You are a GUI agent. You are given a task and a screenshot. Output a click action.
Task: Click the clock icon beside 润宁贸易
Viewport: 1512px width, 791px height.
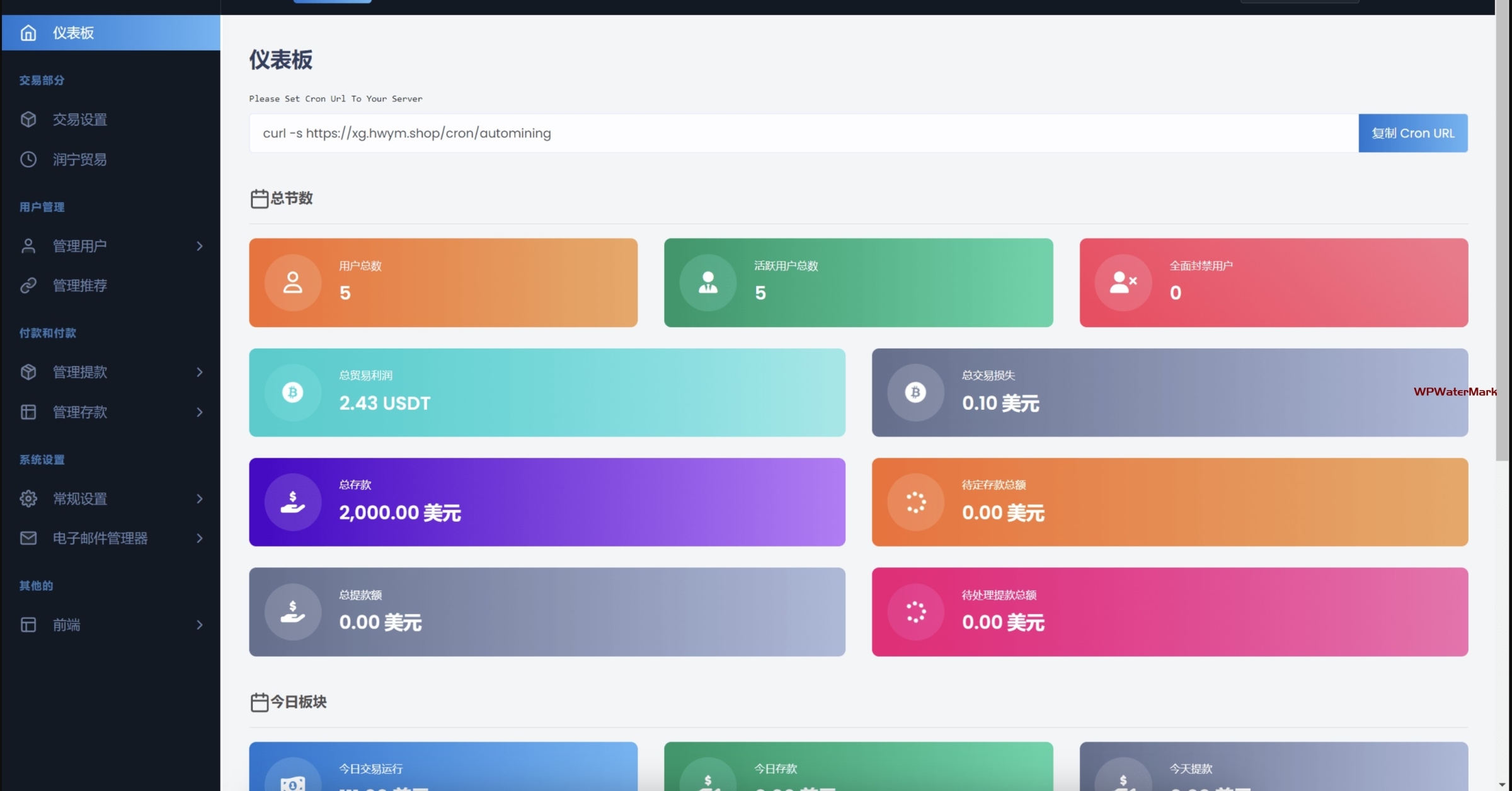point(28,159)
